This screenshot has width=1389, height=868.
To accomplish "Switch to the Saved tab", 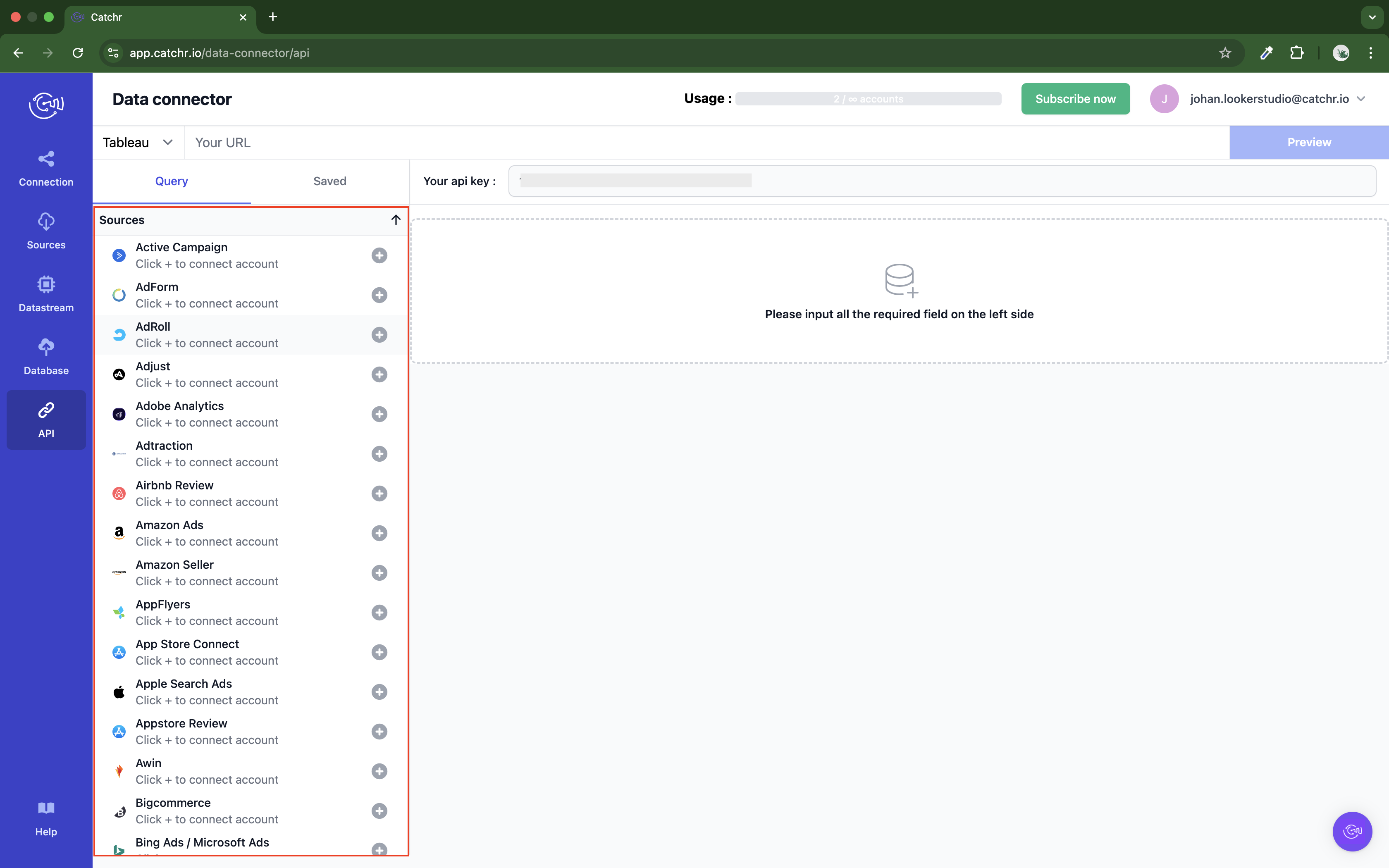I will tap(330, 181).
